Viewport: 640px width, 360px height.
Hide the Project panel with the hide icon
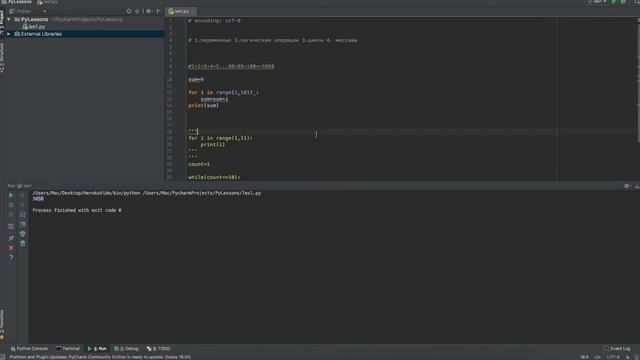(158, 11)
